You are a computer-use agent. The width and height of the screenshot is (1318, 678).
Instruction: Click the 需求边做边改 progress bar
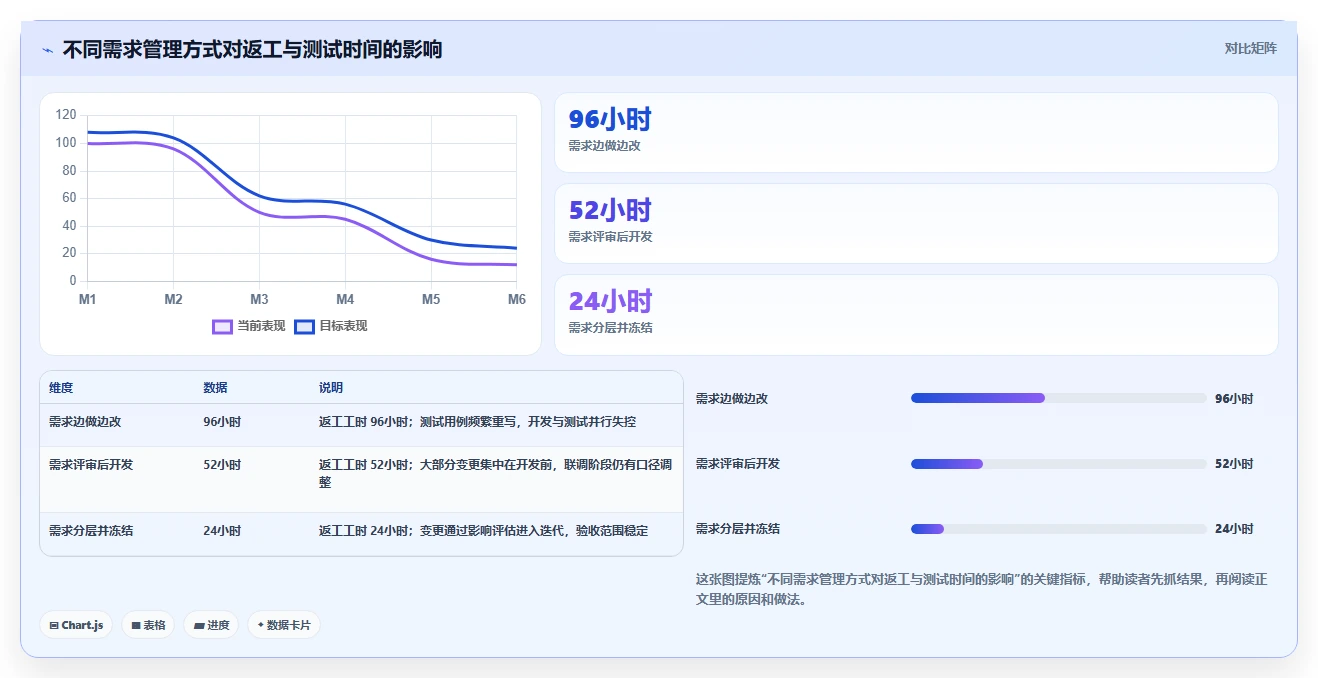click(1059, 398)
